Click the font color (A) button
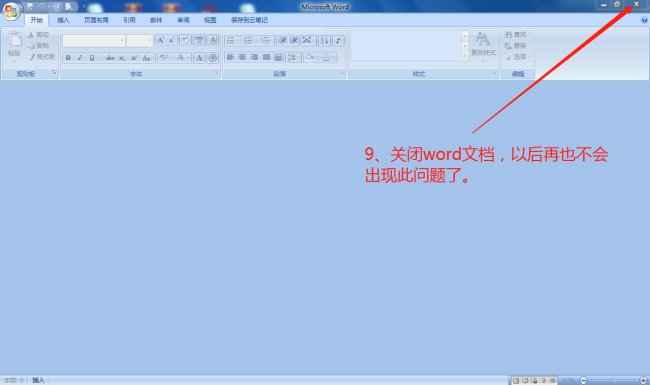The width and height of the screenshot is (650, 385). 180,58
